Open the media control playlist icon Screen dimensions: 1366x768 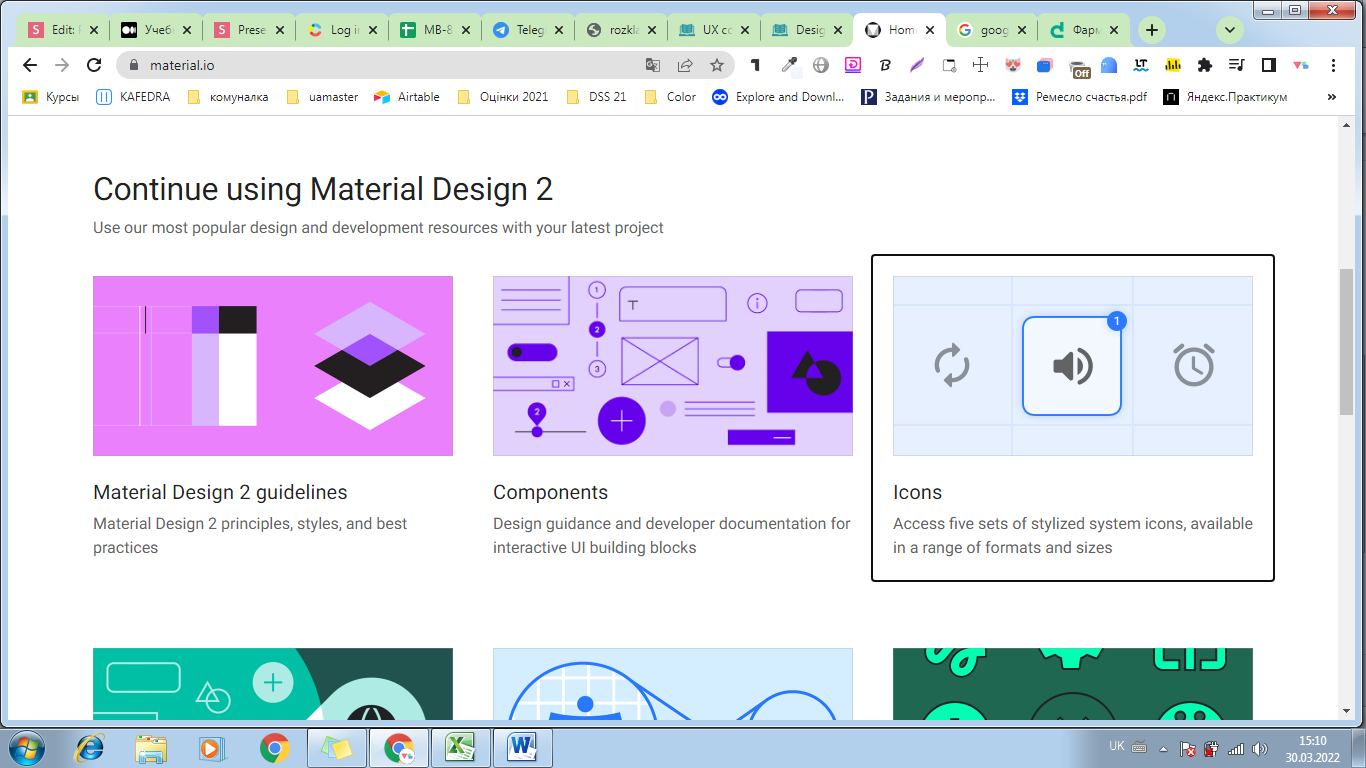point(1237,65)
